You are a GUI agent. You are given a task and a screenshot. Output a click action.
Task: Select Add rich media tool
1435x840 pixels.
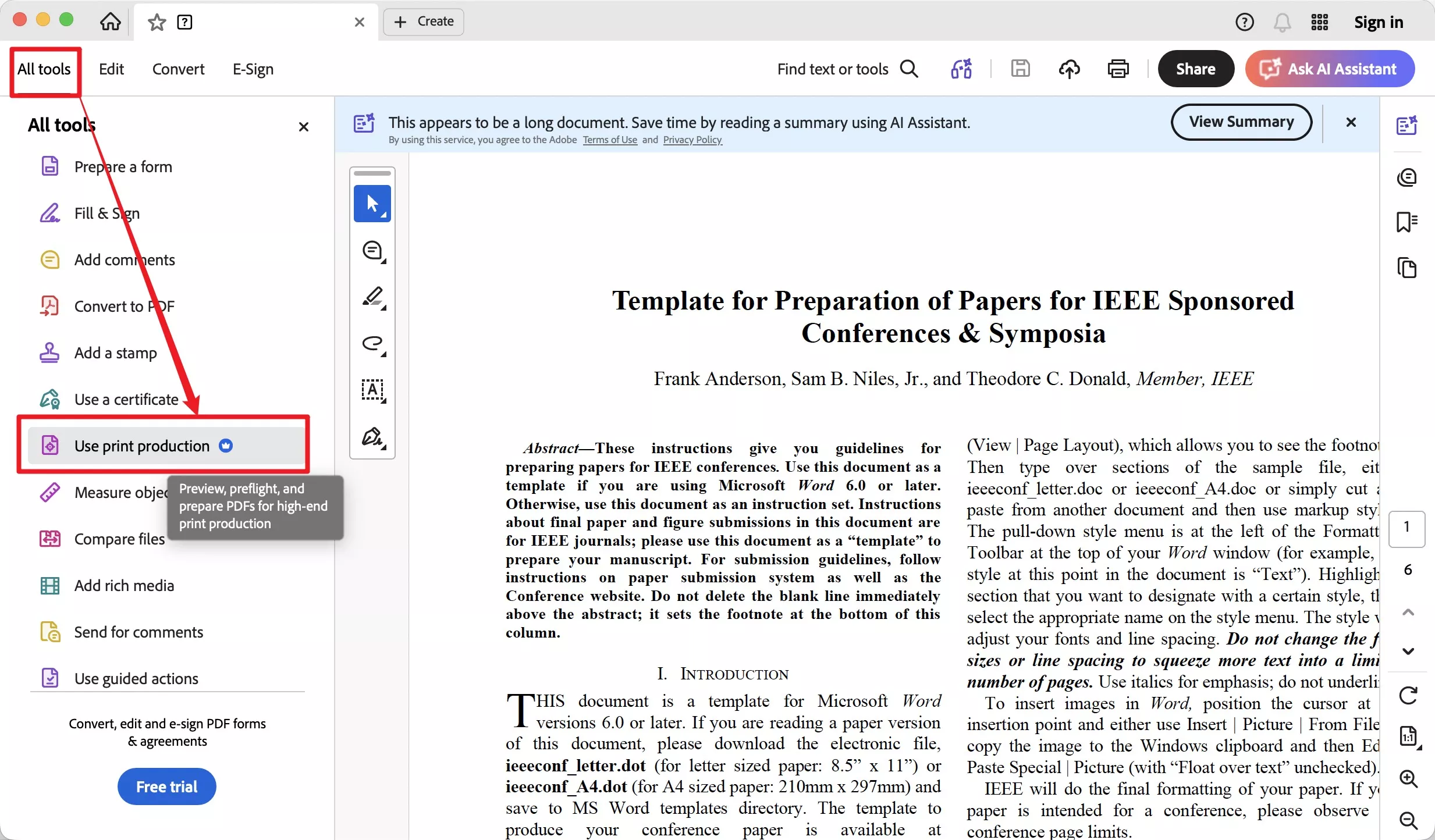pyautogui.click(x=166, y=585)
